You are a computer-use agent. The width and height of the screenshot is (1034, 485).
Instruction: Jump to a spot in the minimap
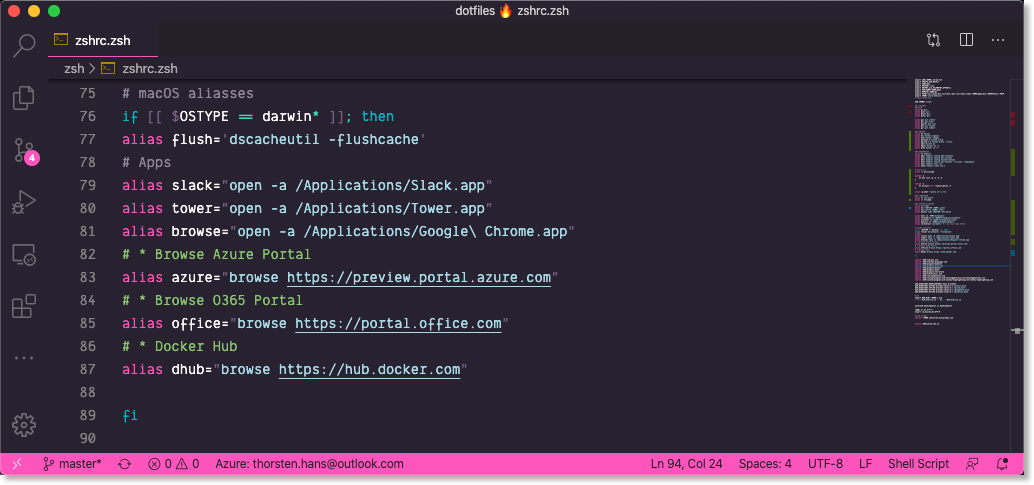tap(960, 200)
